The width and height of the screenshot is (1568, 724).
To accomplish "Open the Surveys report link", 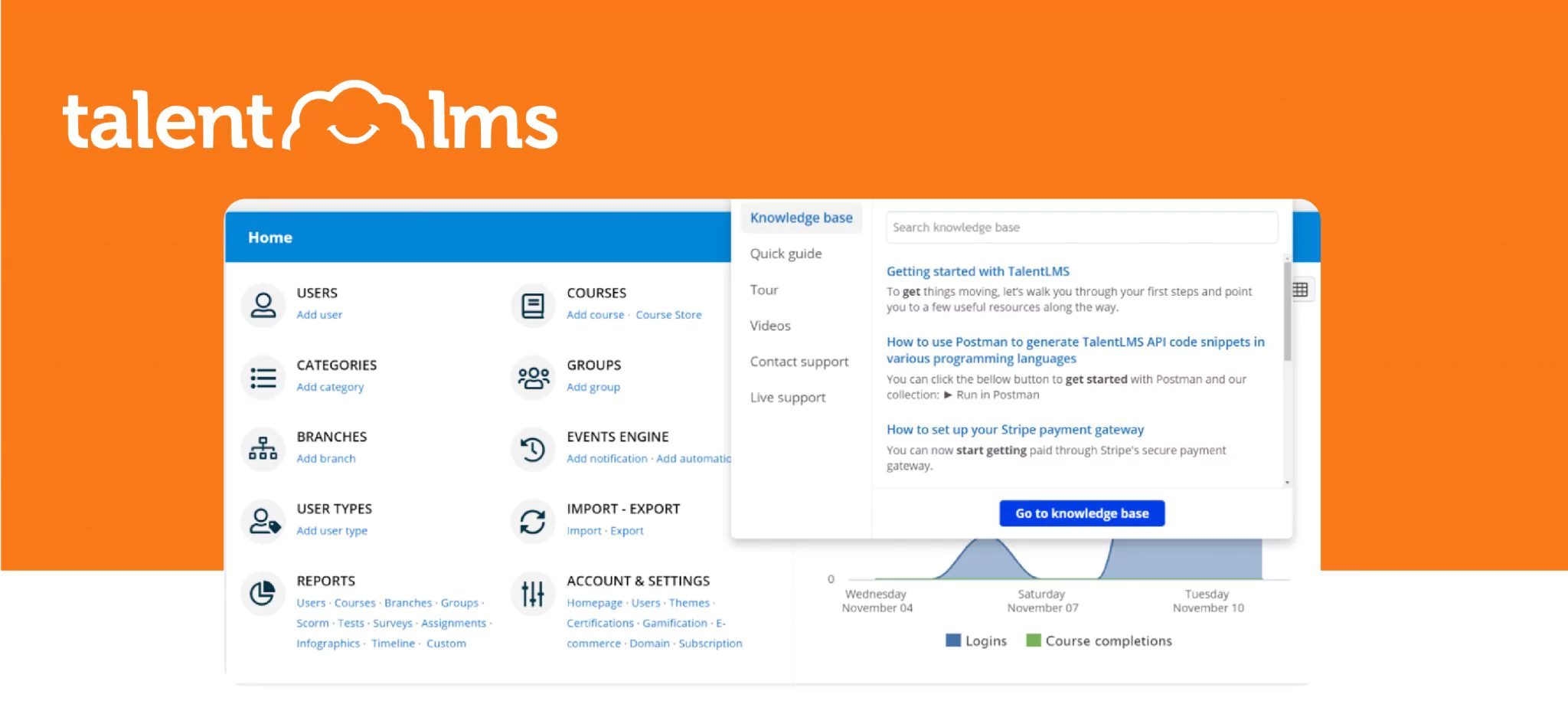I will point(393,624).
